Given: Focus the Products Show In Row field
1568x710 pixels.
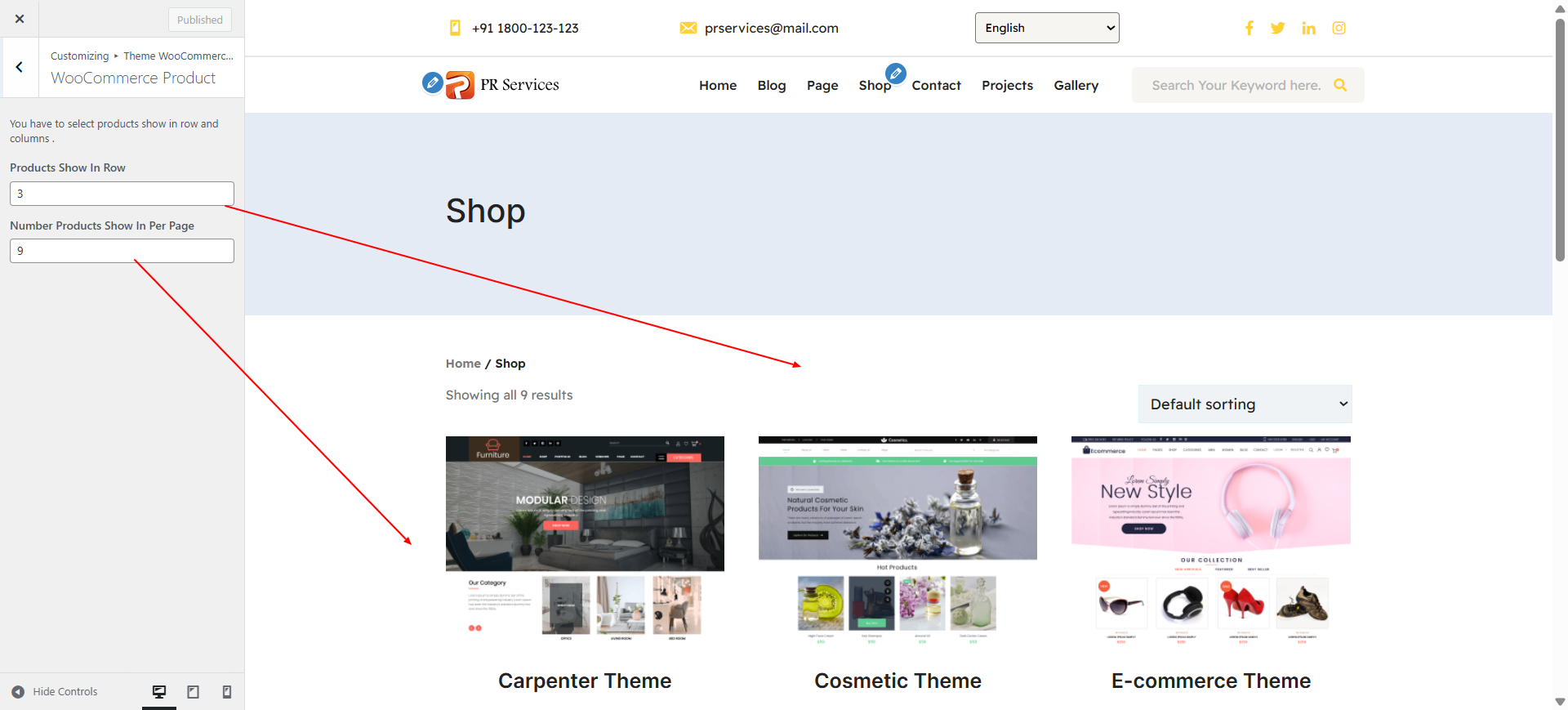Looking at the screenshot, I should click(x=122, y=194).
